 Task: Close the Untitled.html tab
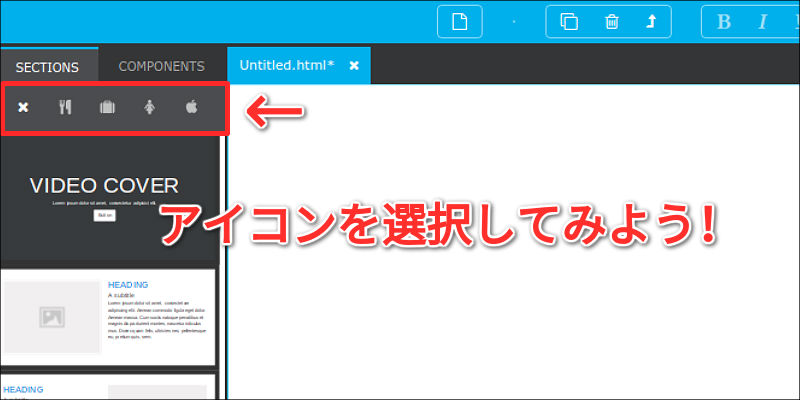[354, 65]
